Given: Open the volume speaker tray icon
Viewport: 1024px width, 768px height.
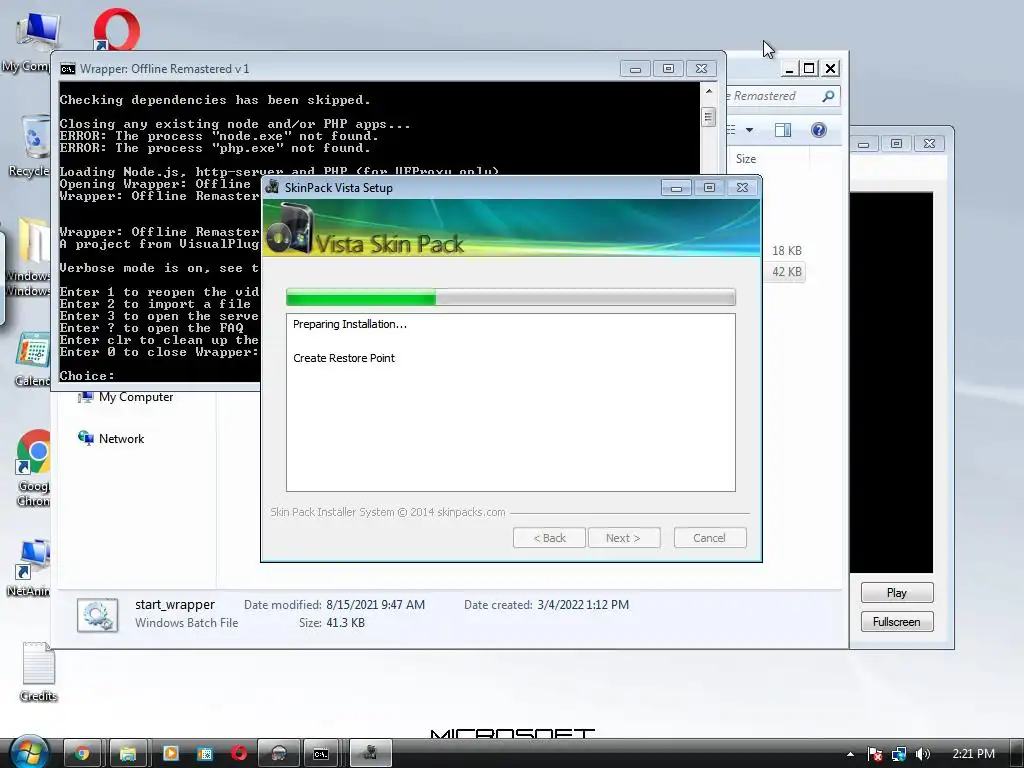Looking at the screenshot, I should [x=923, y=754].
